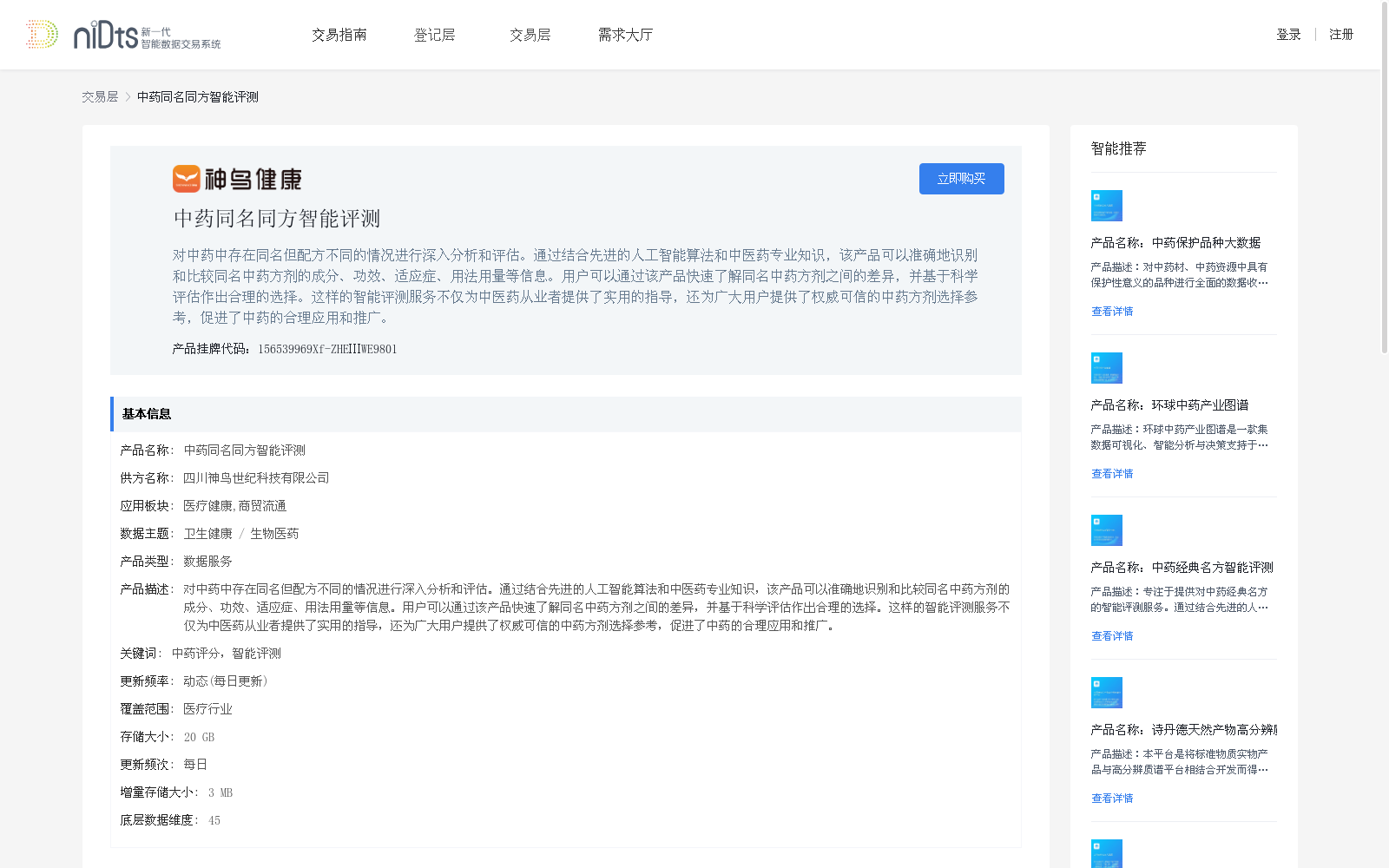Click the 神鸟健康 brand logo

237,179
